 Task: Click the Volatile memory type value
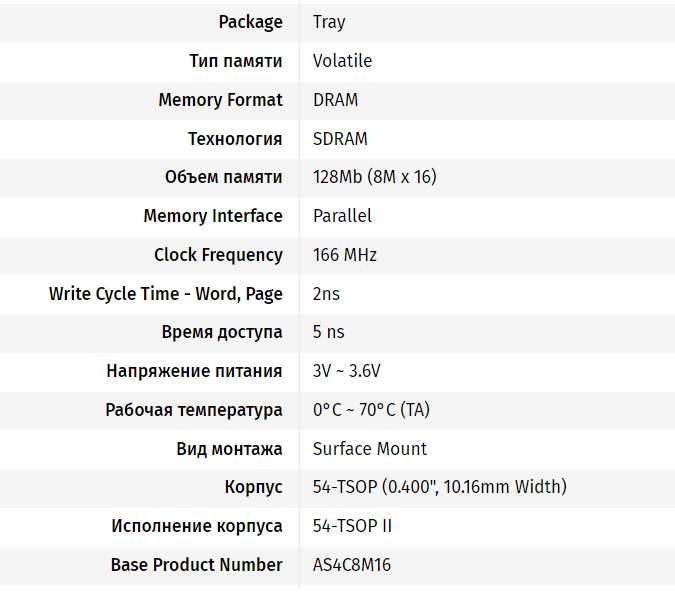(342, 61)
